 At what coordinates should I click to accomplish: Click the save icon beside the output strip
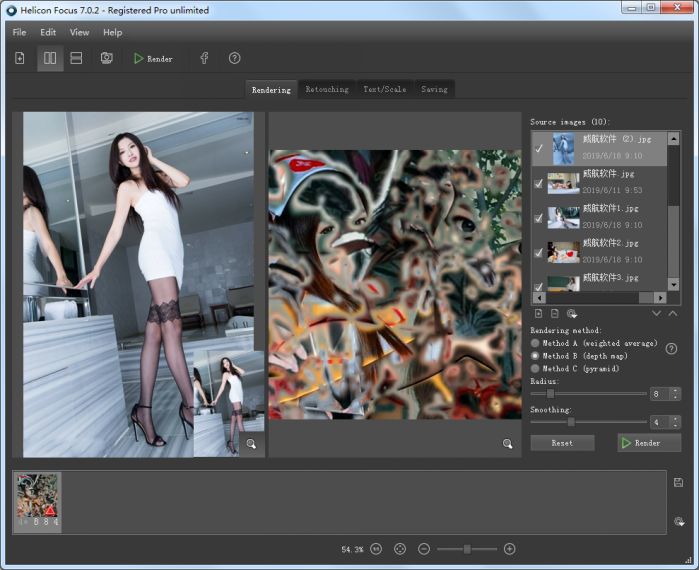(x=678, y=483)
